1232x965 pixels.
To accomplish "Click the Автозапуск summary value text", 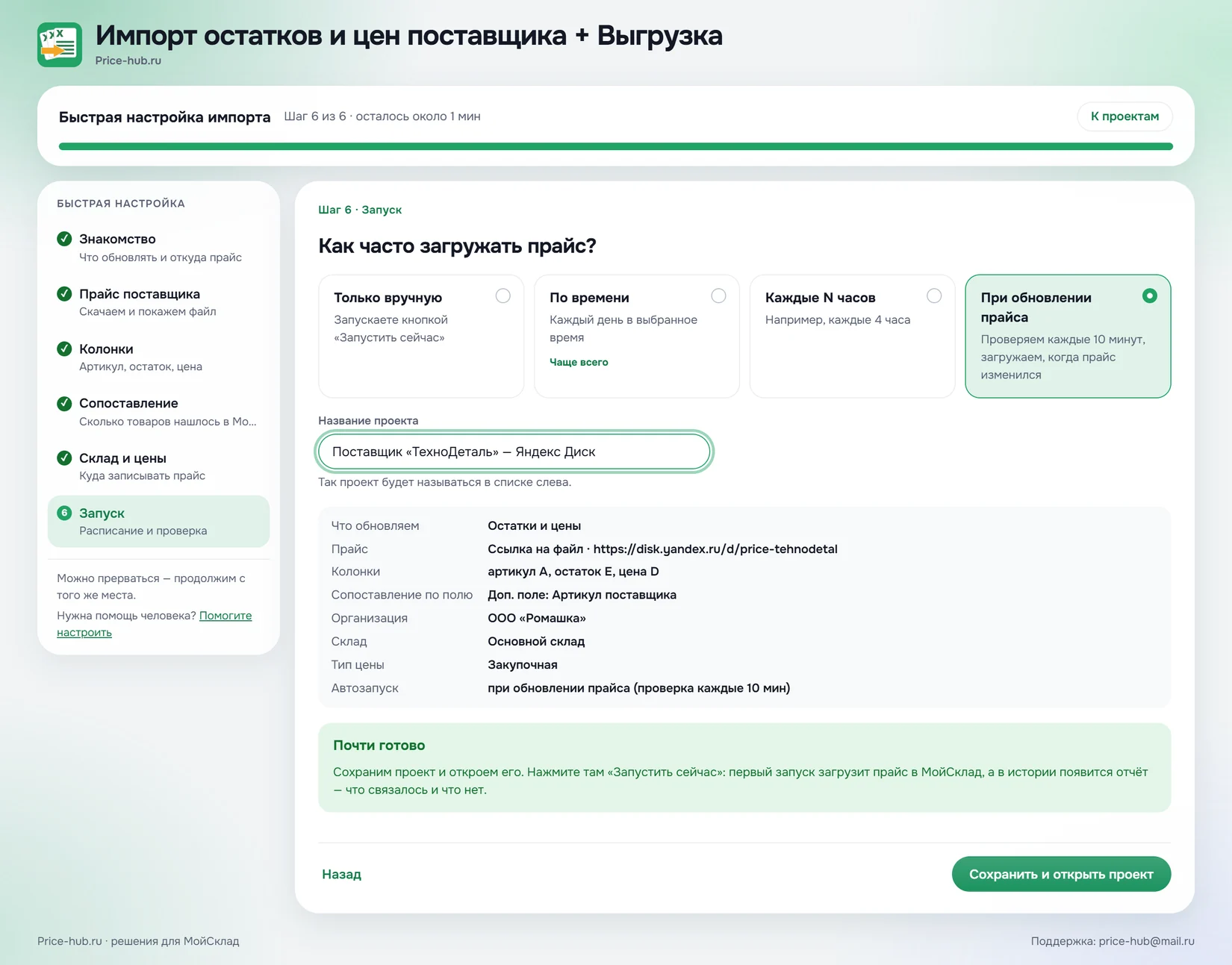I will (639, 688).
